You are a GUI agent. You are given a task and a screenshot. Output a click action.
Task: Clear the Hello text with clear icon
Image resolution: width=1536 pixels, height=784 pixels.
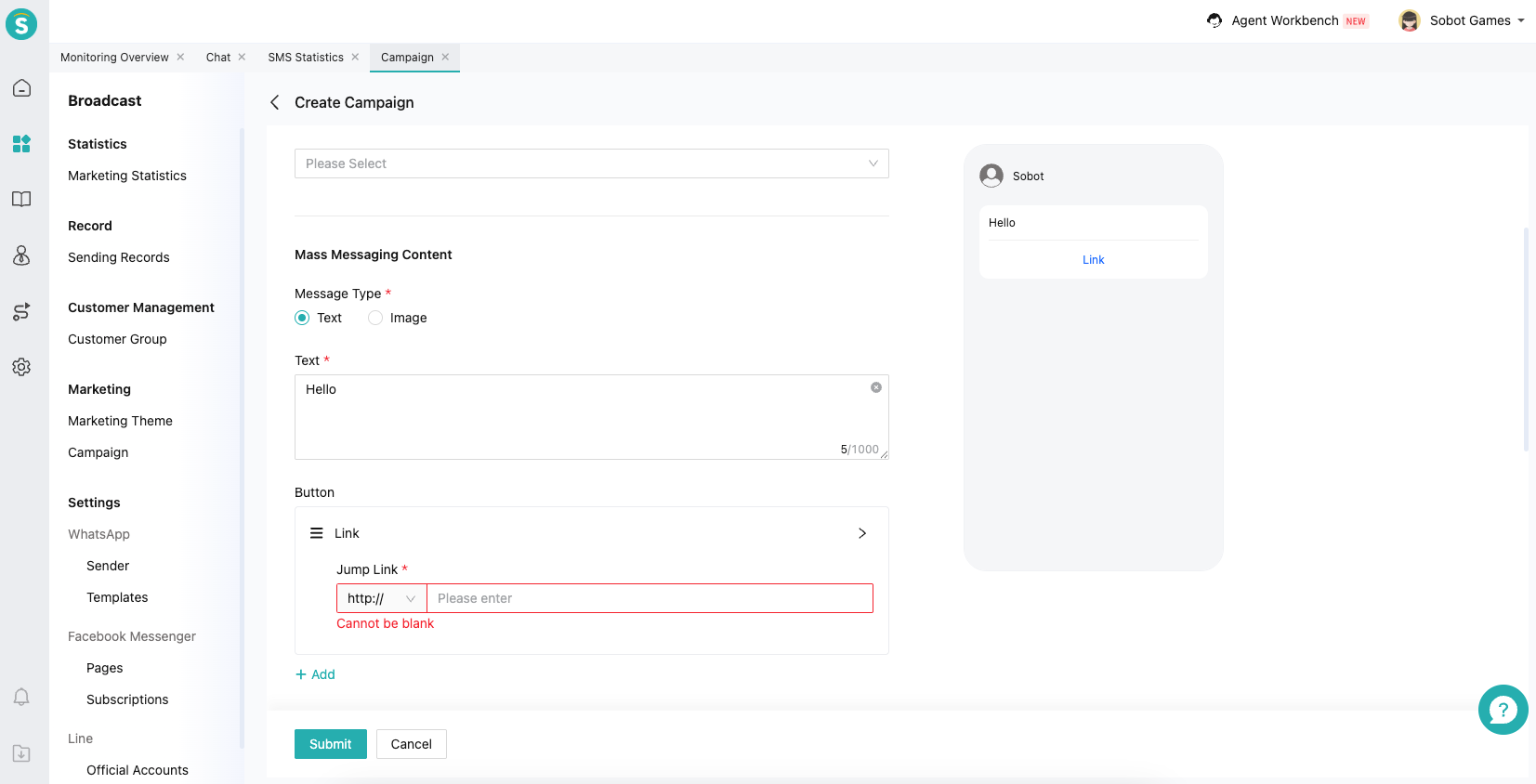coord(875,387)
